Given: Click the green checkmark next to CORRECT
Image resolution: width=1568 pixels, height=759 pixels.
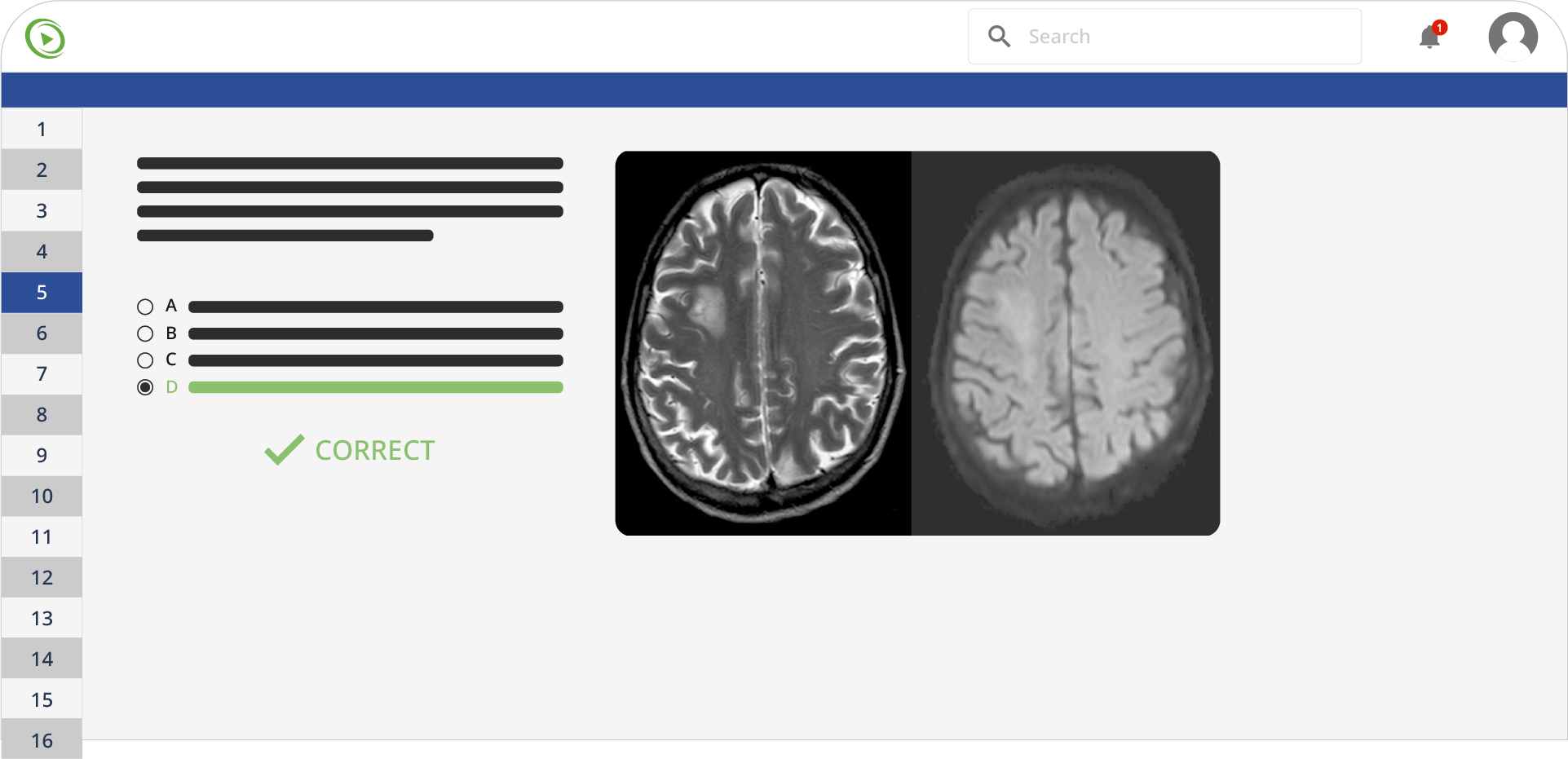Looking at the screenshot, I should pos(282,448).
